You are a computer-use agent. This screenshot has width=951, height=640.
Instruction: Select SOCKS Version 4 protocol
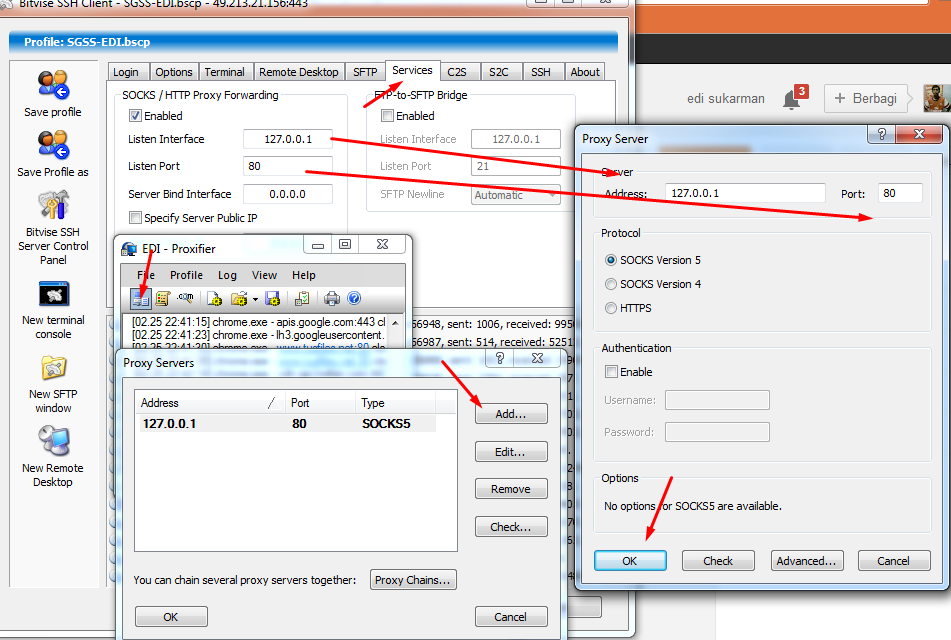(611, 284)
